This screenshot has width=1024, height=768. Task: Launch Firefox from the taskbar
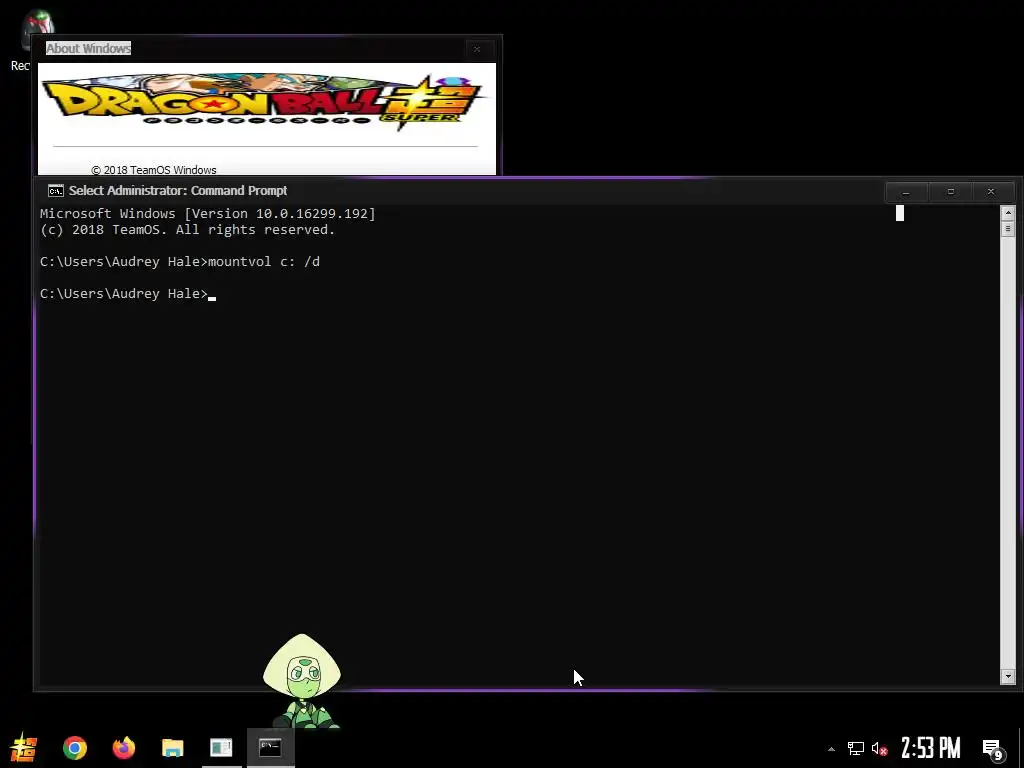123,748
